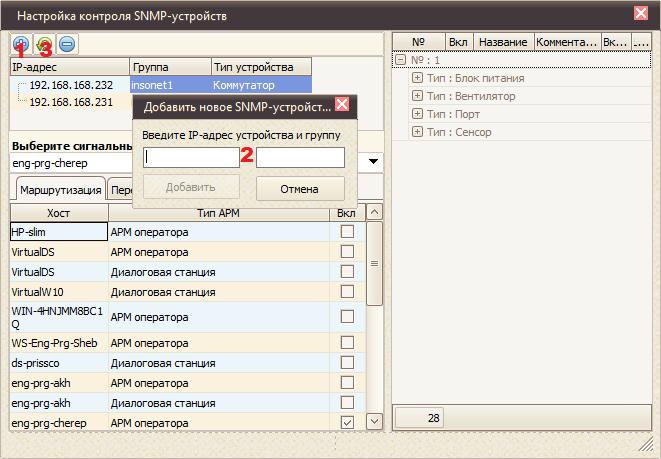Tick VirtualDS Диалоговая станция checkbox
This screenshot has width=661, height=459.
pyautogui.click(x=347, y=271)
